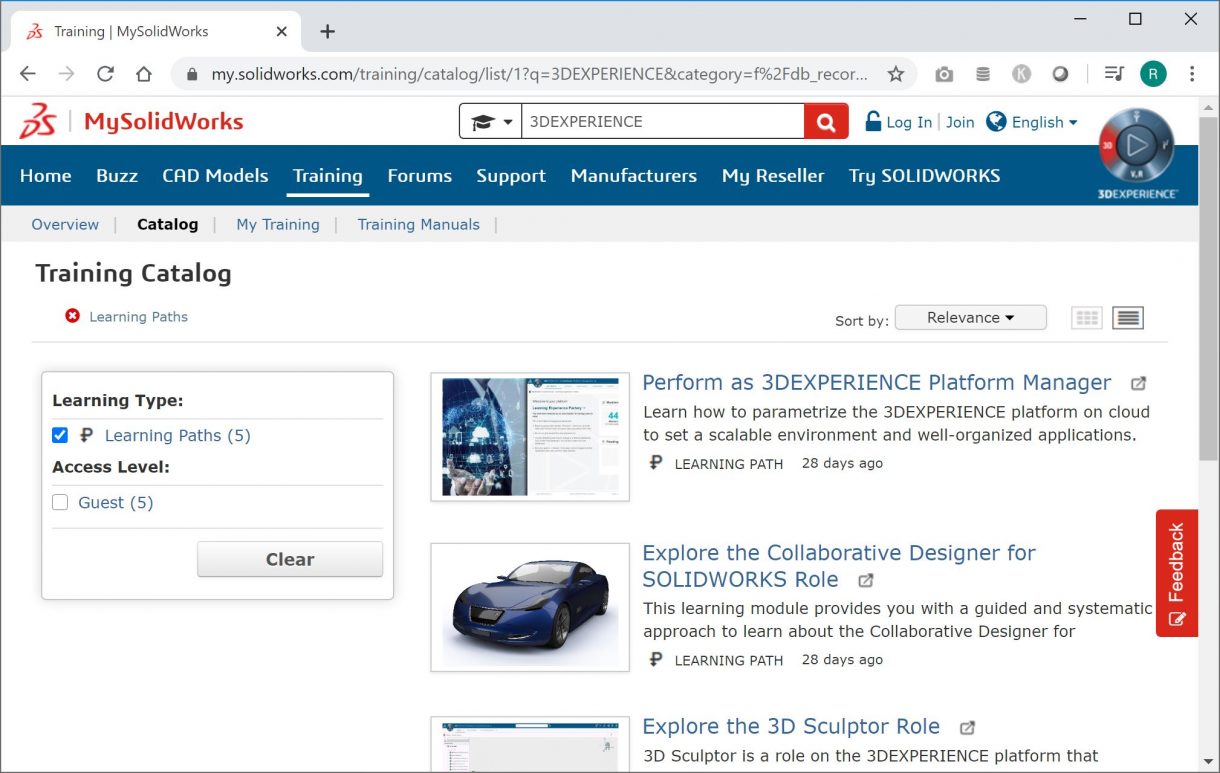This screenshot has height=773, width=1220.
Task: Click the scrollbar down arrow
Action: 1208,762
